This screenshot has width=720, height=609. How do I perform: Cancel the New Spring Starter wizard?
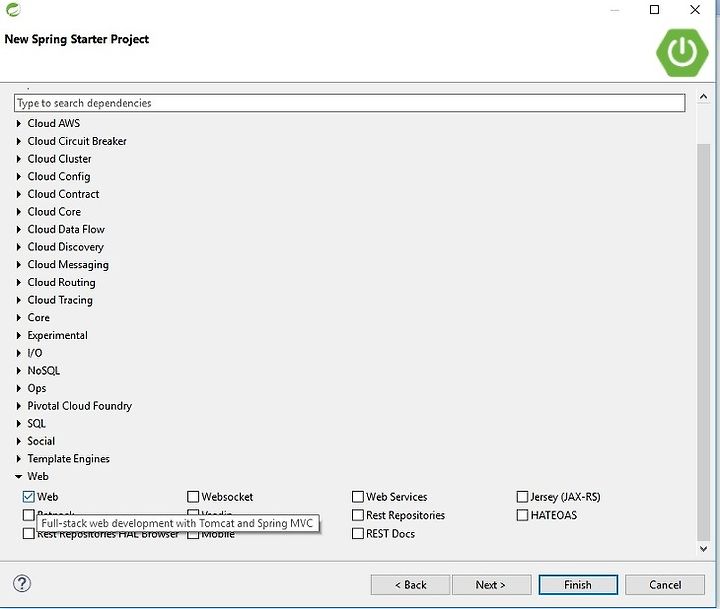tap(665, 585)
